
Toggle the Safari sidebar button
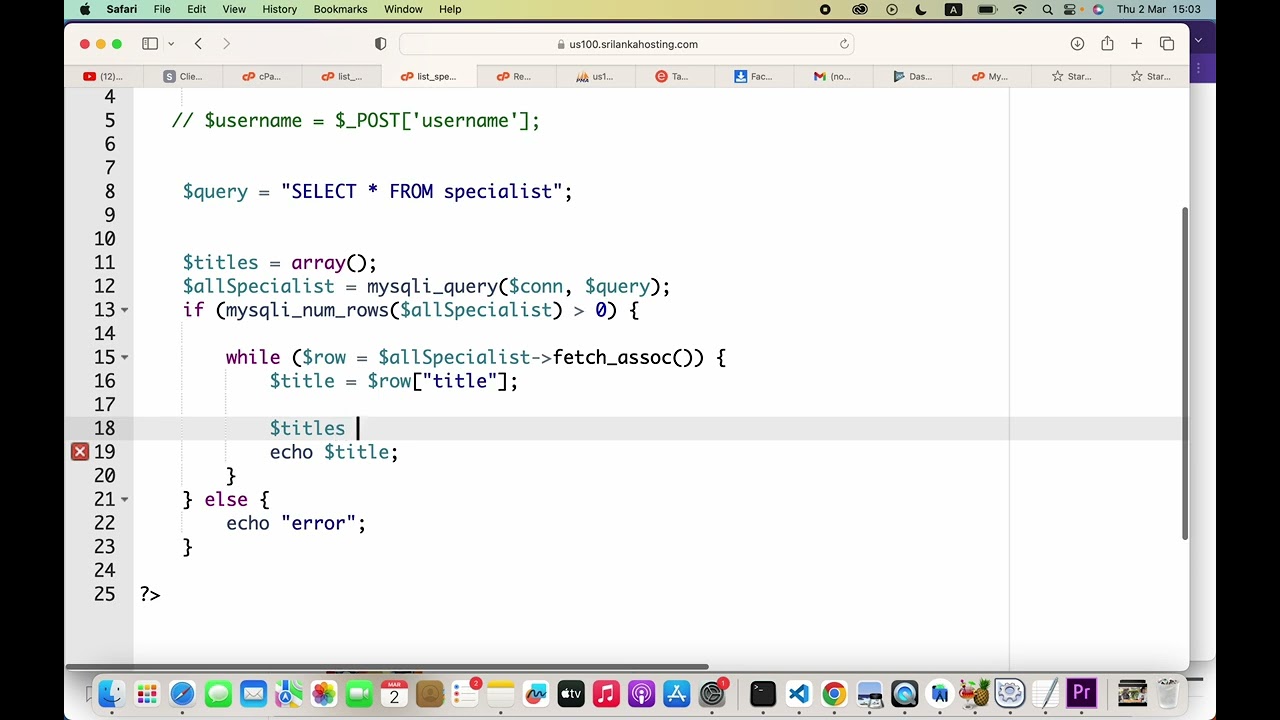(150, 44)
